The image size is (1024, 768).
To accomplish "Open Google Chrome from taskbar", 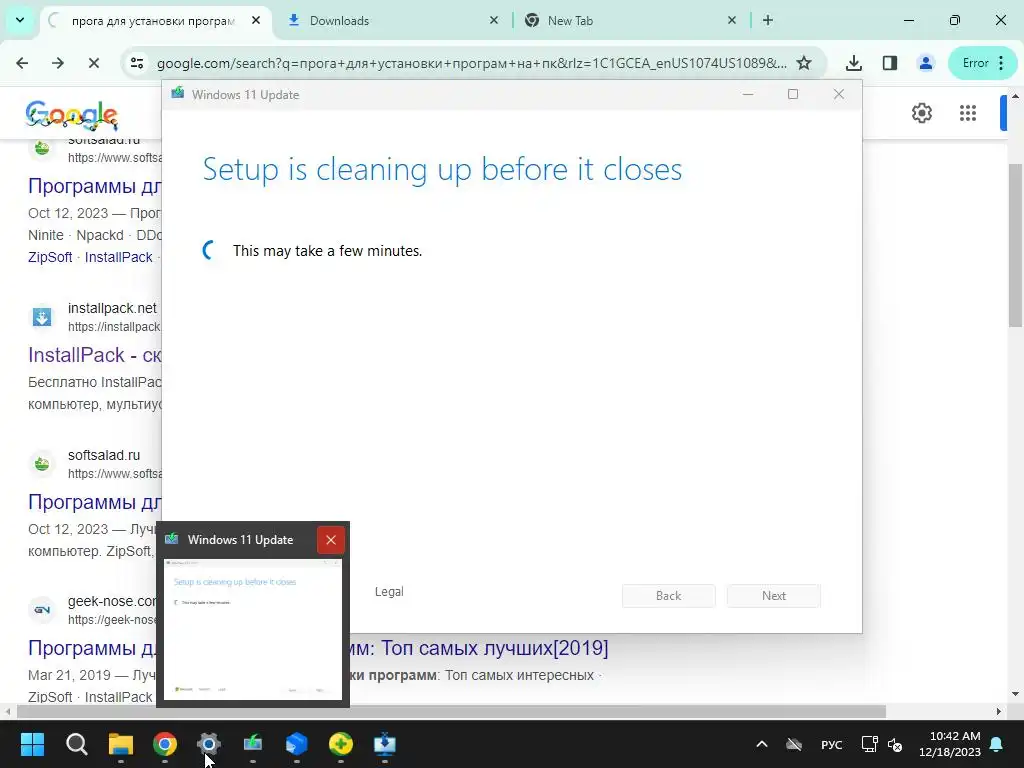I will click(165, 744).
